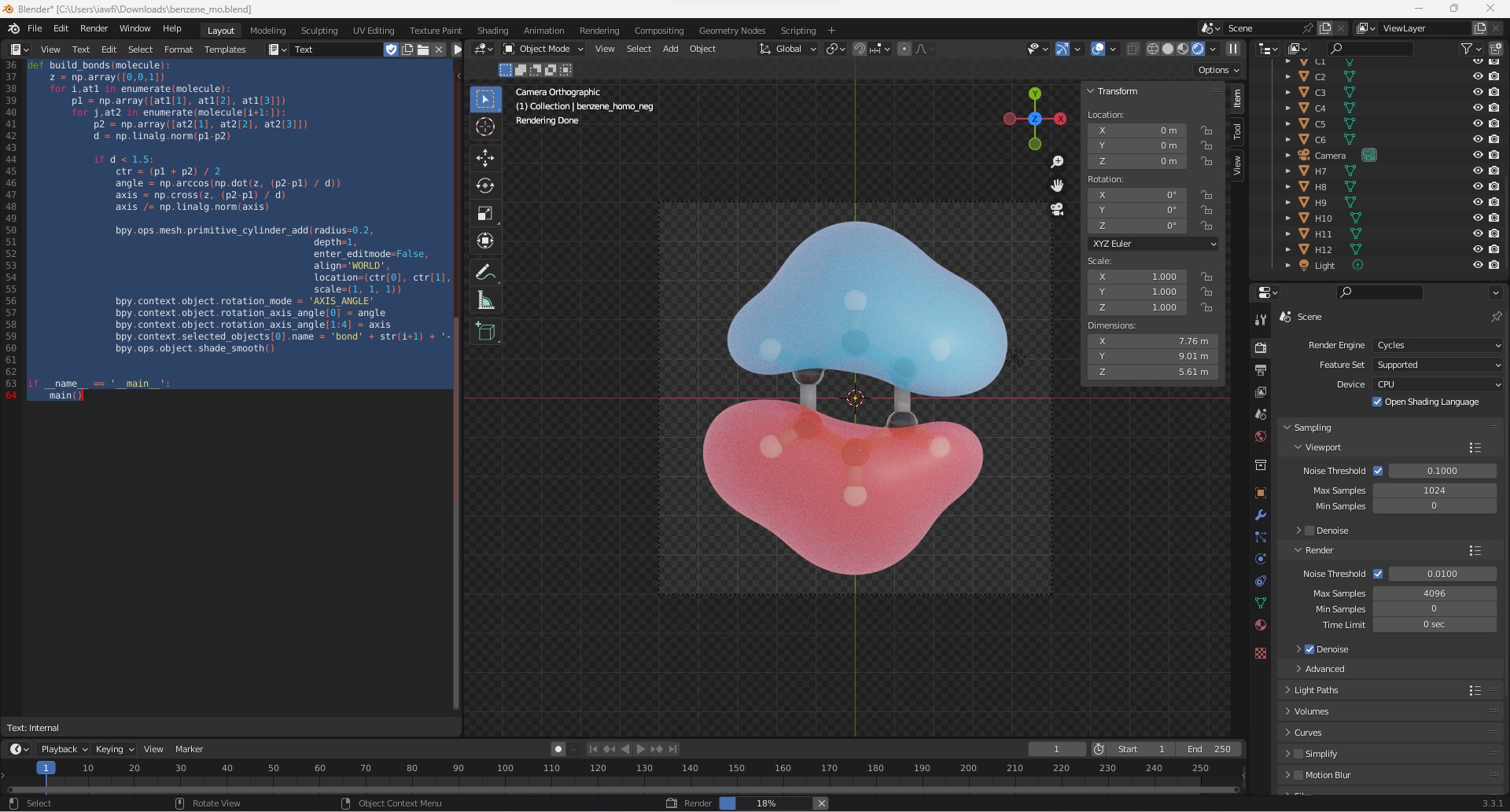This screenshot has height=812, width=1510.
Task: Select the Add Cube tool
Action: tap(485, 332)
